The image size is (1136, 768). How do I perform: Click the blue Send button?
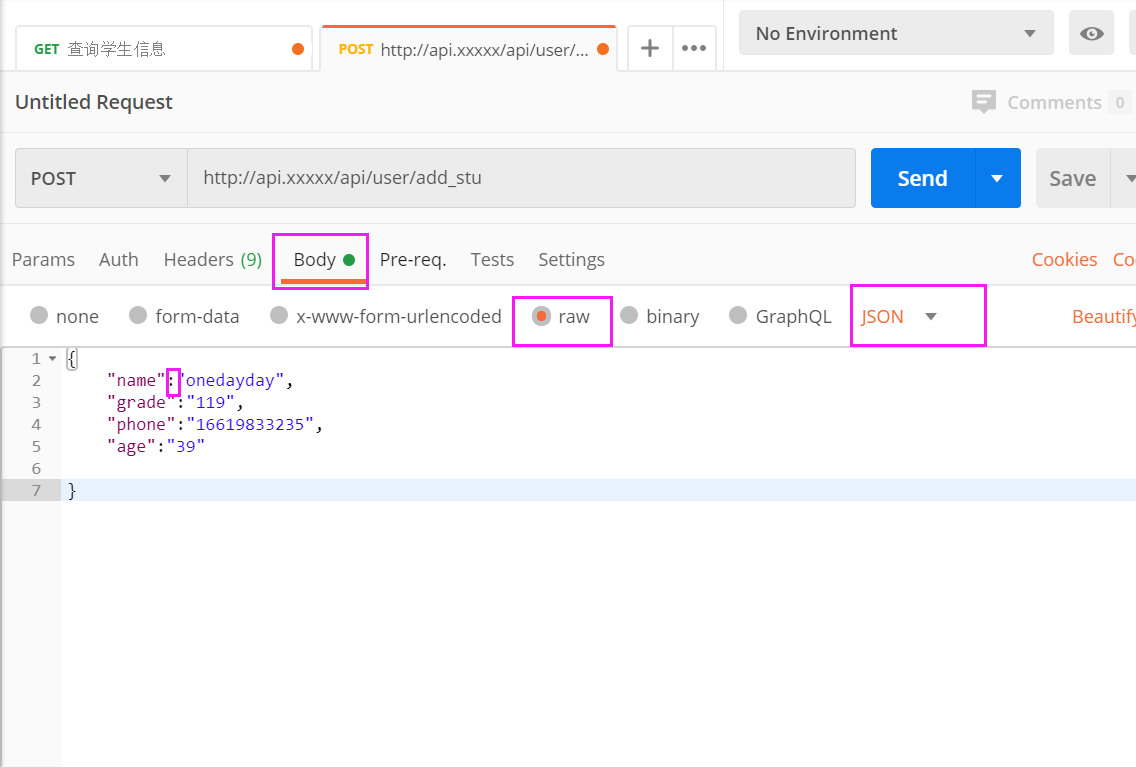922,178
